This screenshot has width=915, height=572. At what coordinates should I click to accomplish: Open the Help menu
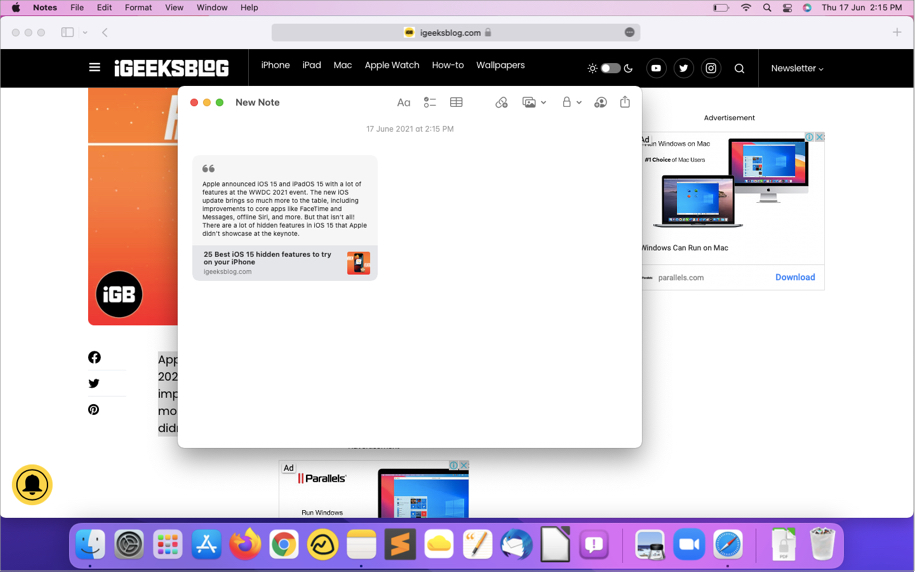249,8
